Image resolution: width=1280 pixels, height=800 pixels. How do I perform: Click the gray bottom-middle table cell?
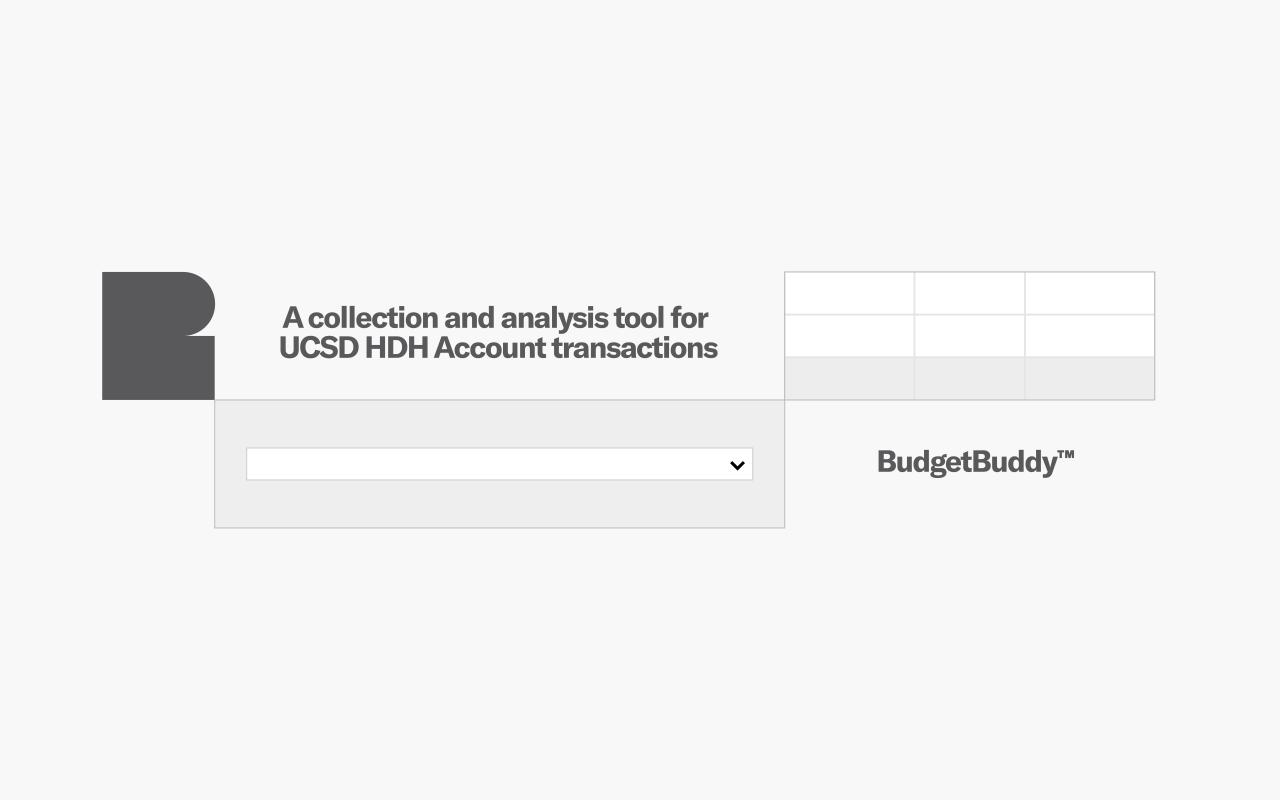(969, 378)
